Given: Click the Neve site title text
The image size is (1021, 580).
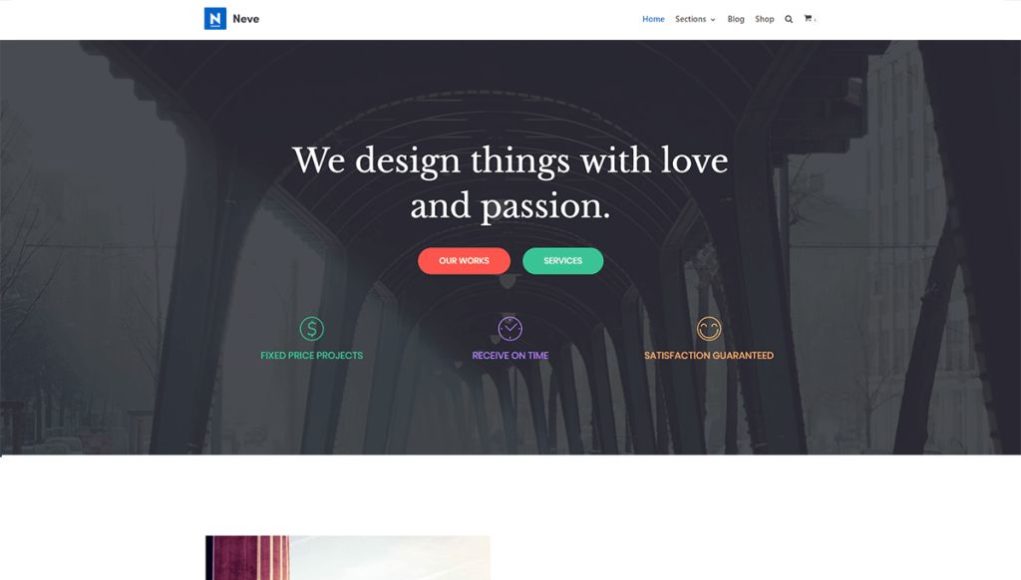Looking at the screenshot, I should pos(246,19).
